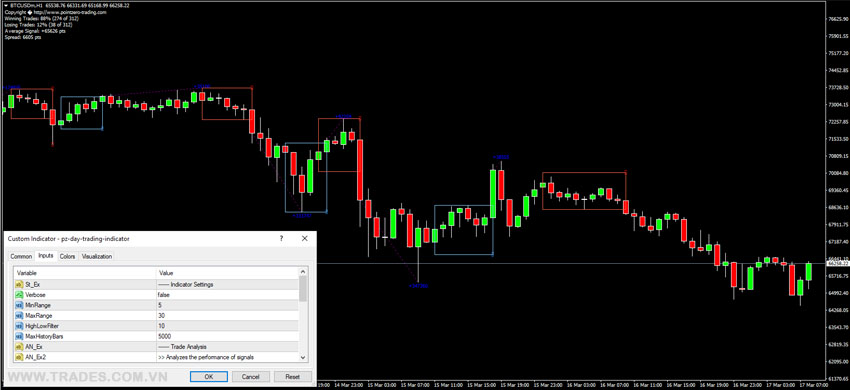Click the MaxHistoryBars integer variable icon

(x=19, y=336)
